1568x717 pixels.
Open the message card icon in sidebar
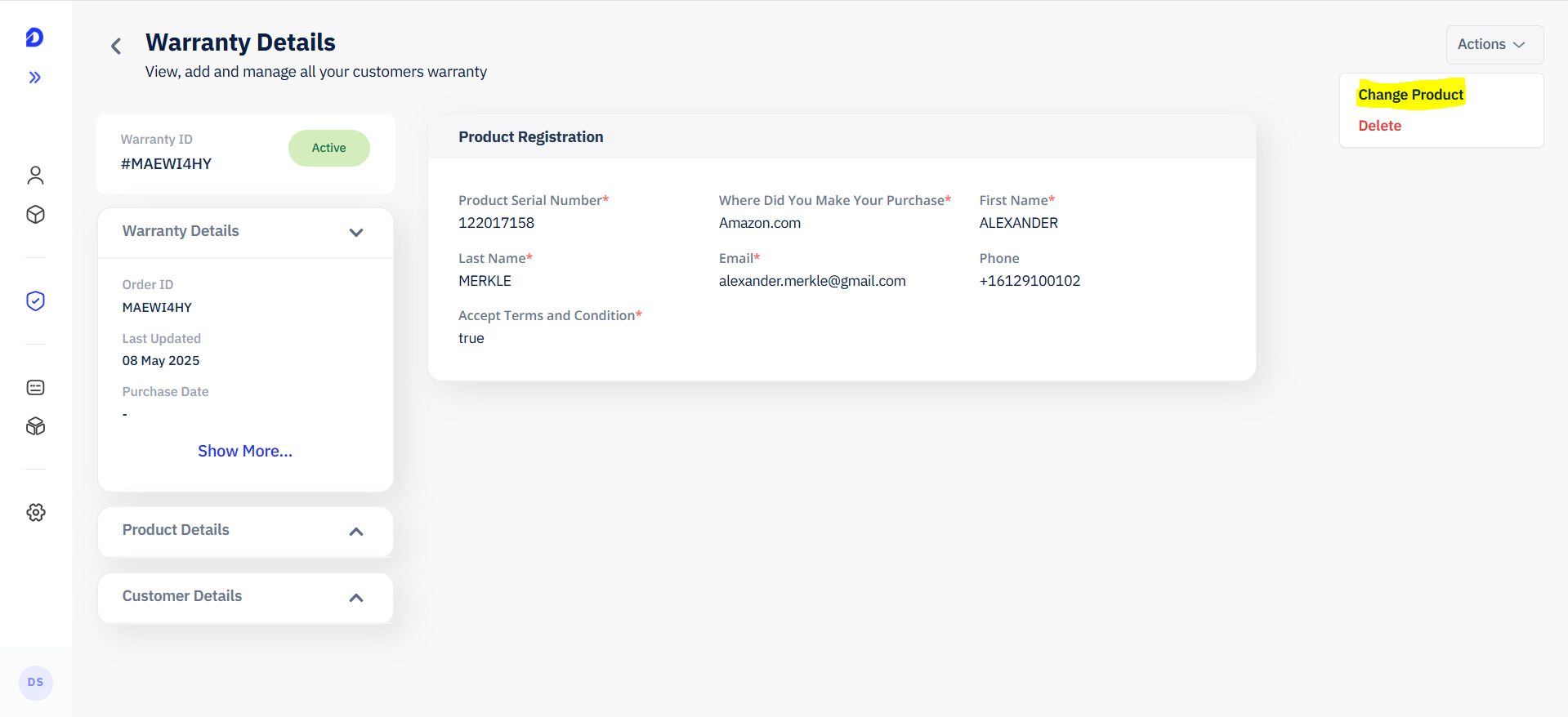(x=35, y=388)
